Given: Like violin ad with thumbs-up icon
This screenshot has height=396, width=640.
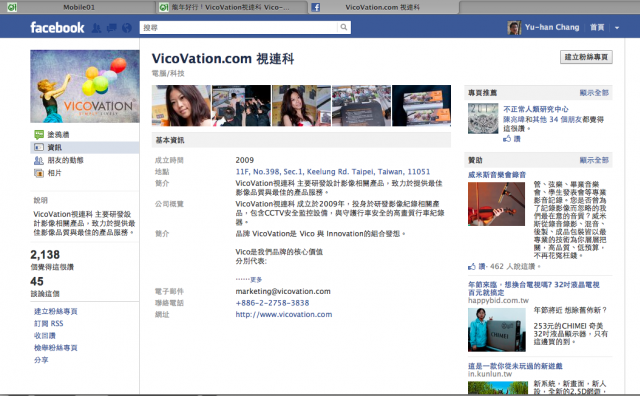Looking at the screenshot, I should (472, 267).
